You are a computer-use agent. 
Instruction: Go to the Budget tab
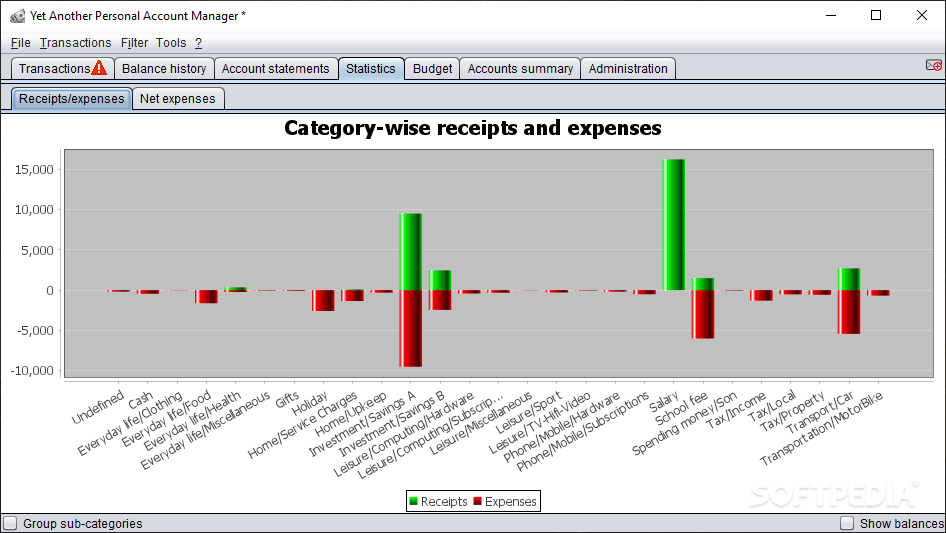pos(432,68)
